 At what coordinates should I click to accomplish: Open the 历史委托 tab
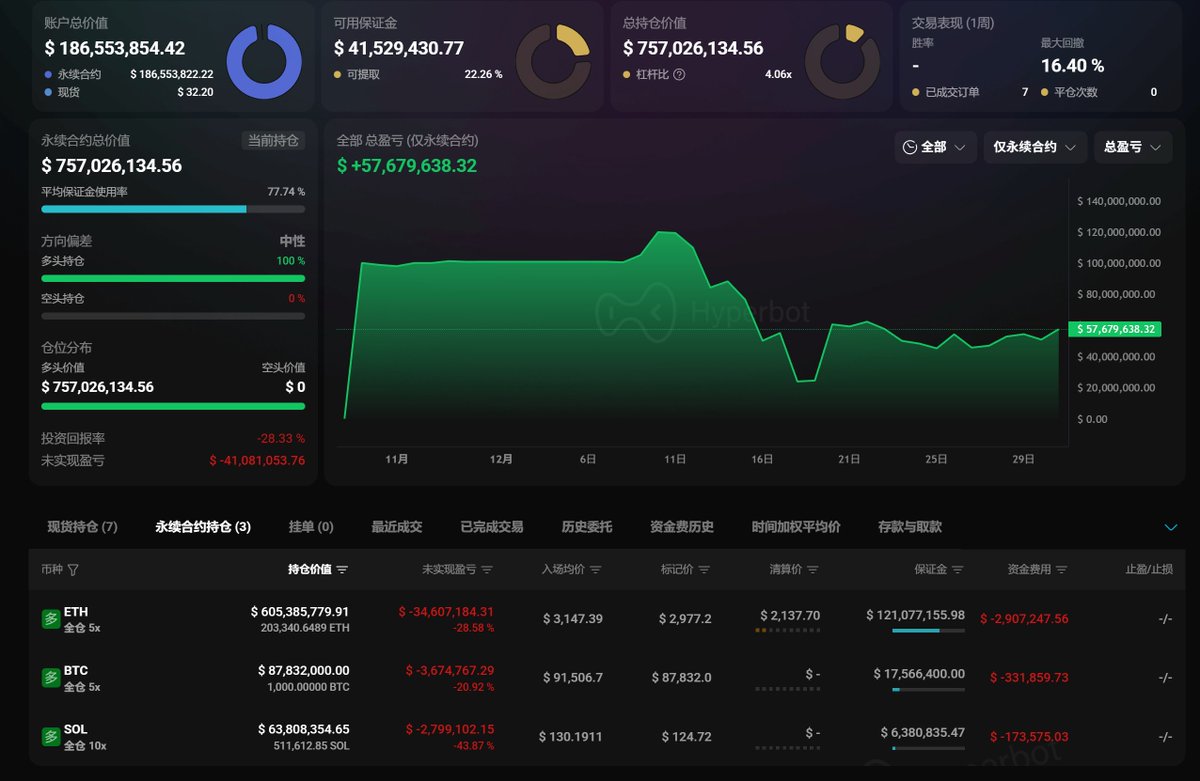(x=586, y=527)
